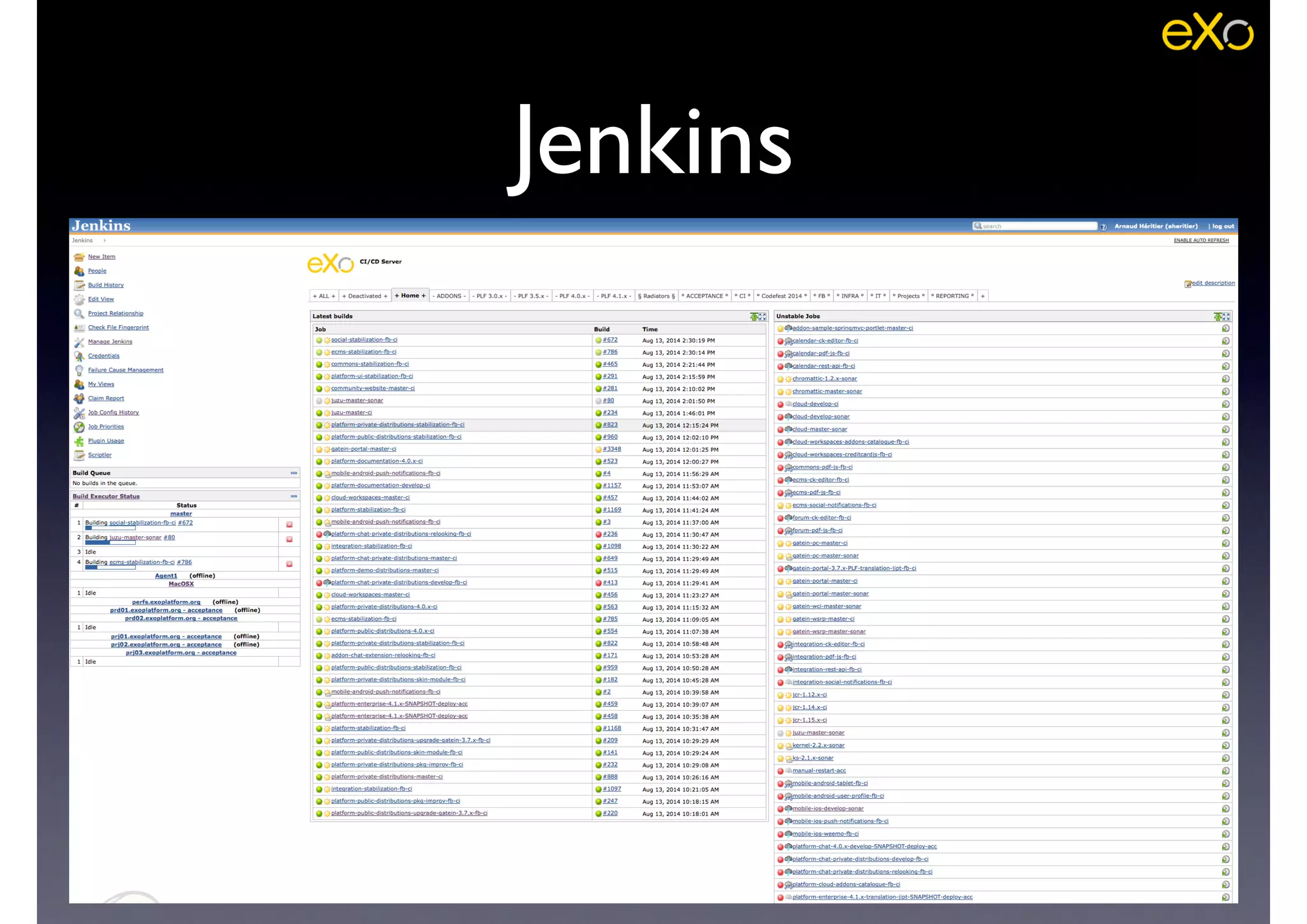Image resolution: width=1307 pixels, height=924 pixels.
Task: Open platform-ui-stabilization-fb-ci job link
Action: point(372,376)
